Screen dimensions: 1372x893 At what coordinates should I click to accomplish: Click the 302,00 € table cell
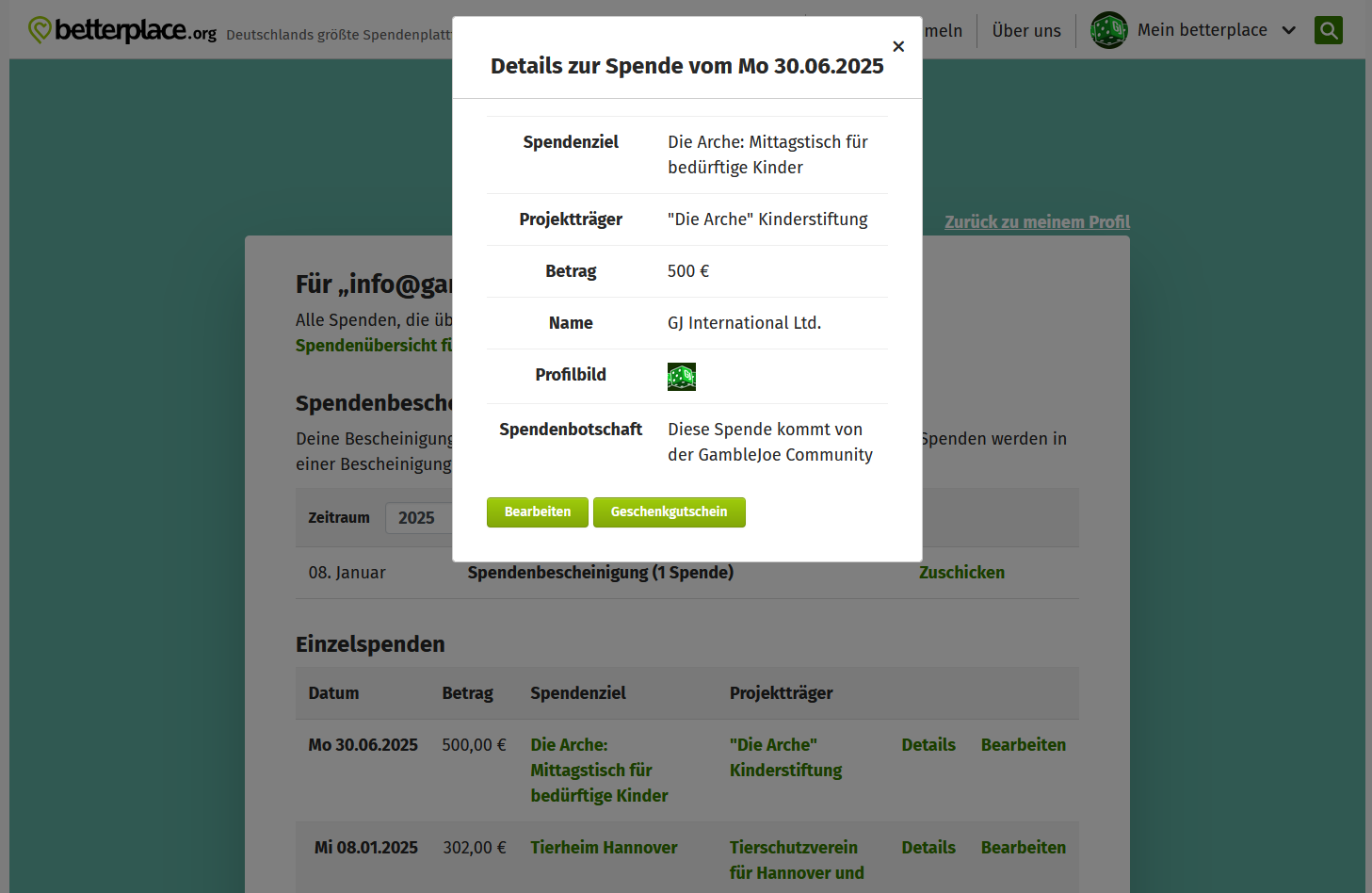click(x=475, y=847)
